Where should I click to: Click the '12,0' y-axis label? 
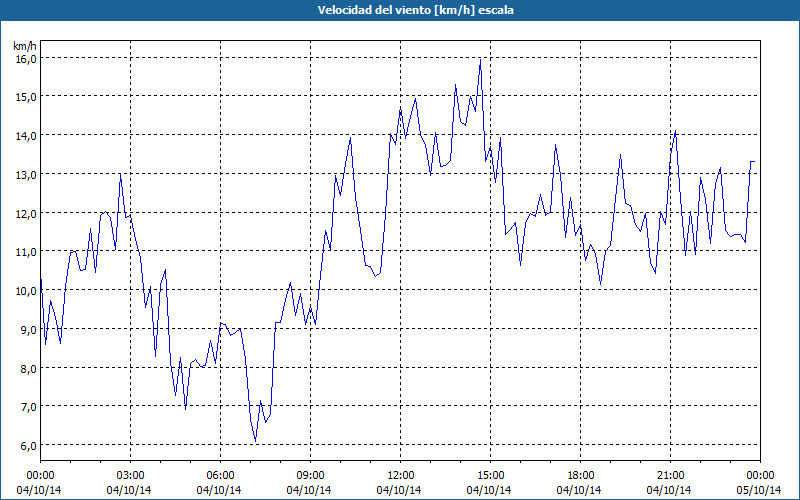26,213
